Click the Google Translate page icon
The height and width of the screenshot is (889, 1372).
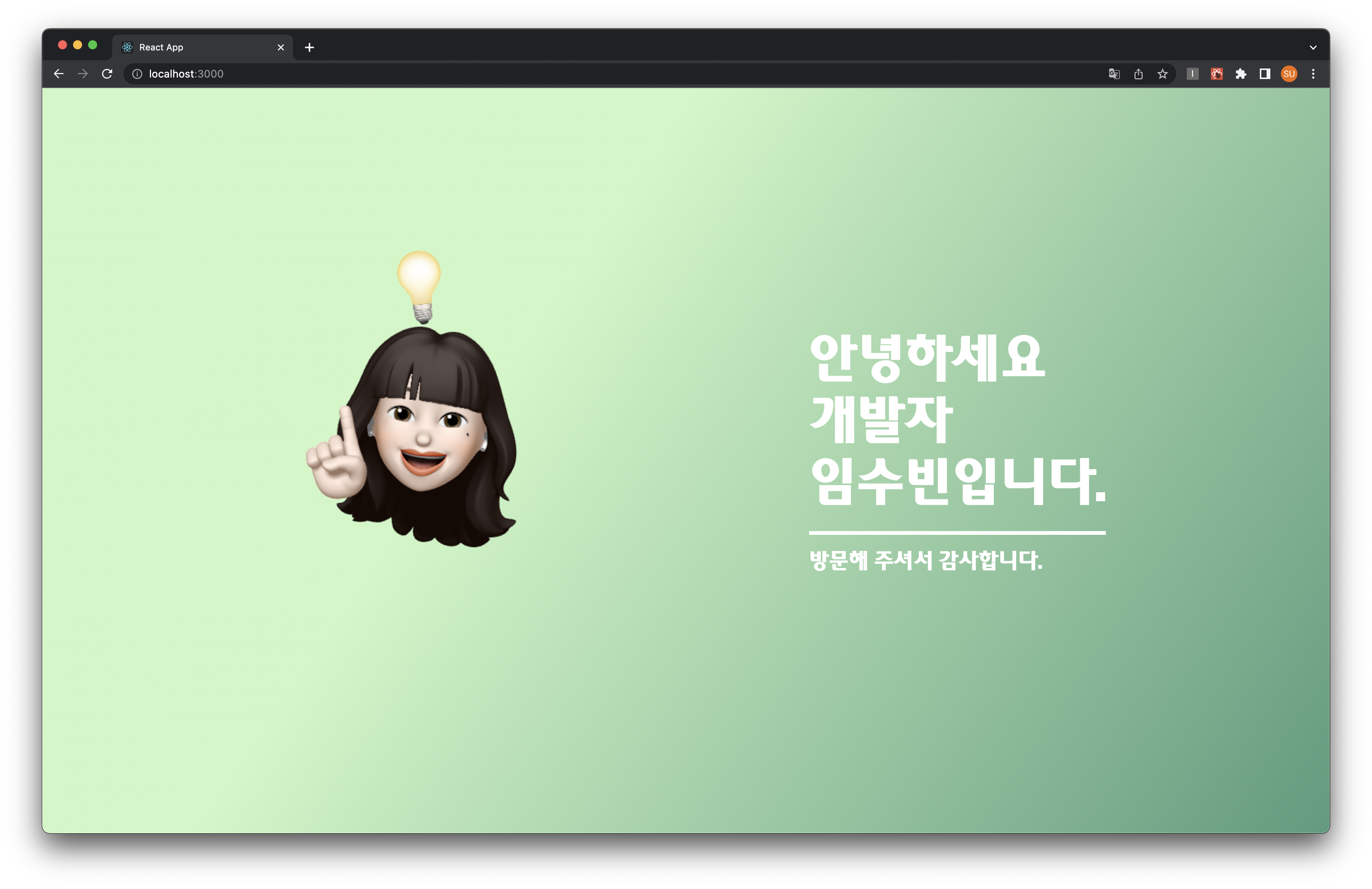1114,74
